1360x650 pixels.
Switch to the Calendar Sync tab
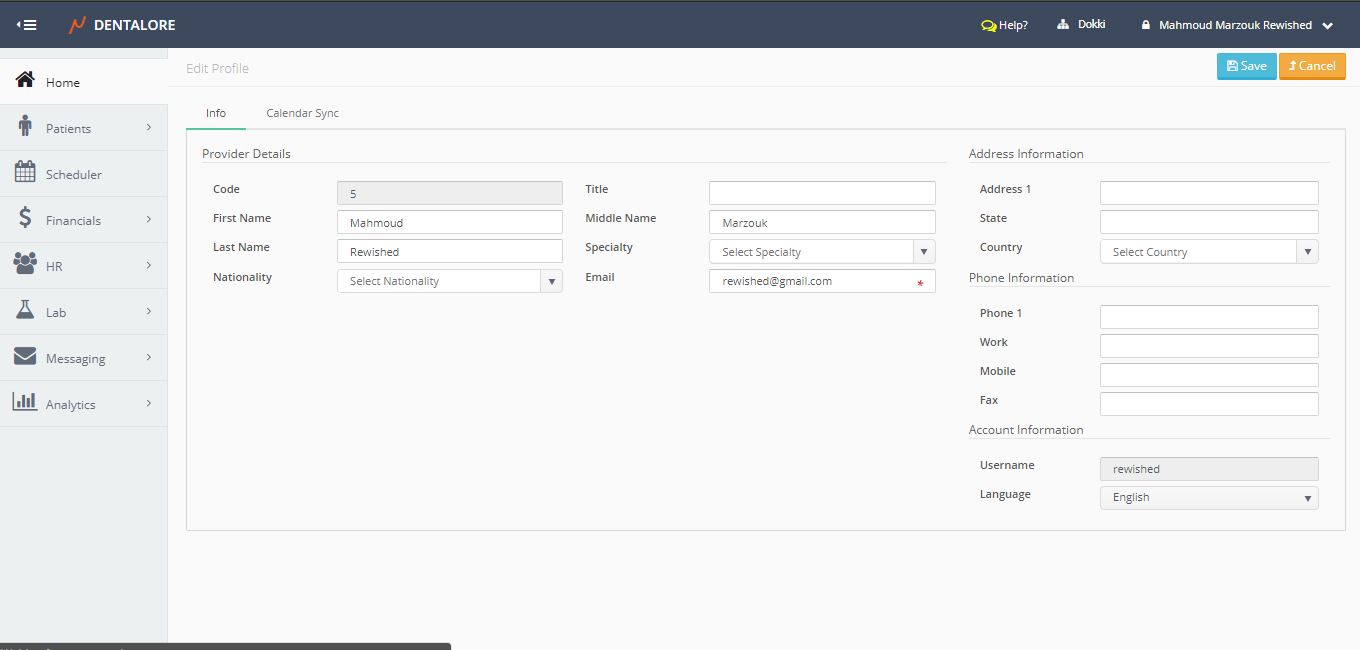click(x=302, y=113)
